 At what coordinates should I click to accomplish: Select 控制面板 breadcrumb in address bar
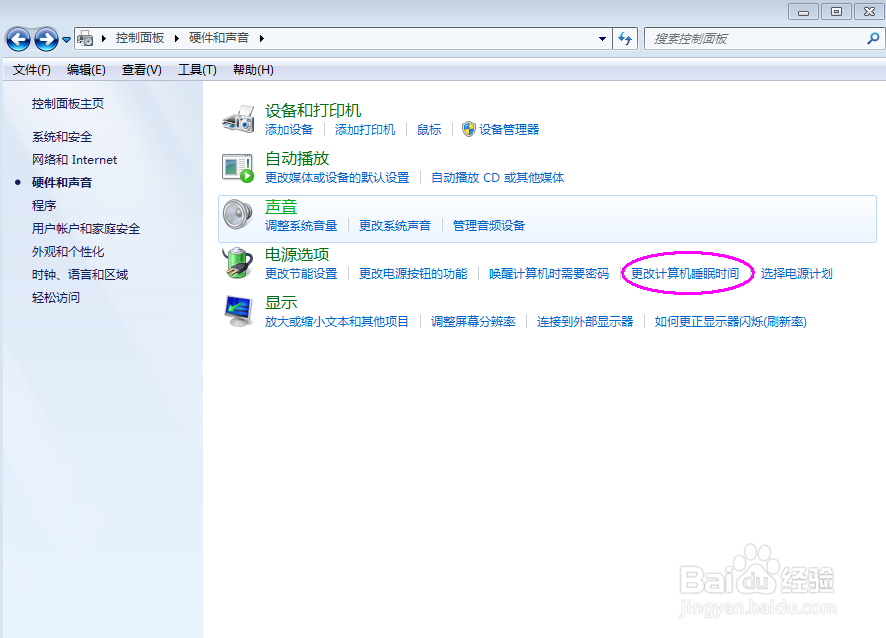pyautogui.click(x=140, y=38)
